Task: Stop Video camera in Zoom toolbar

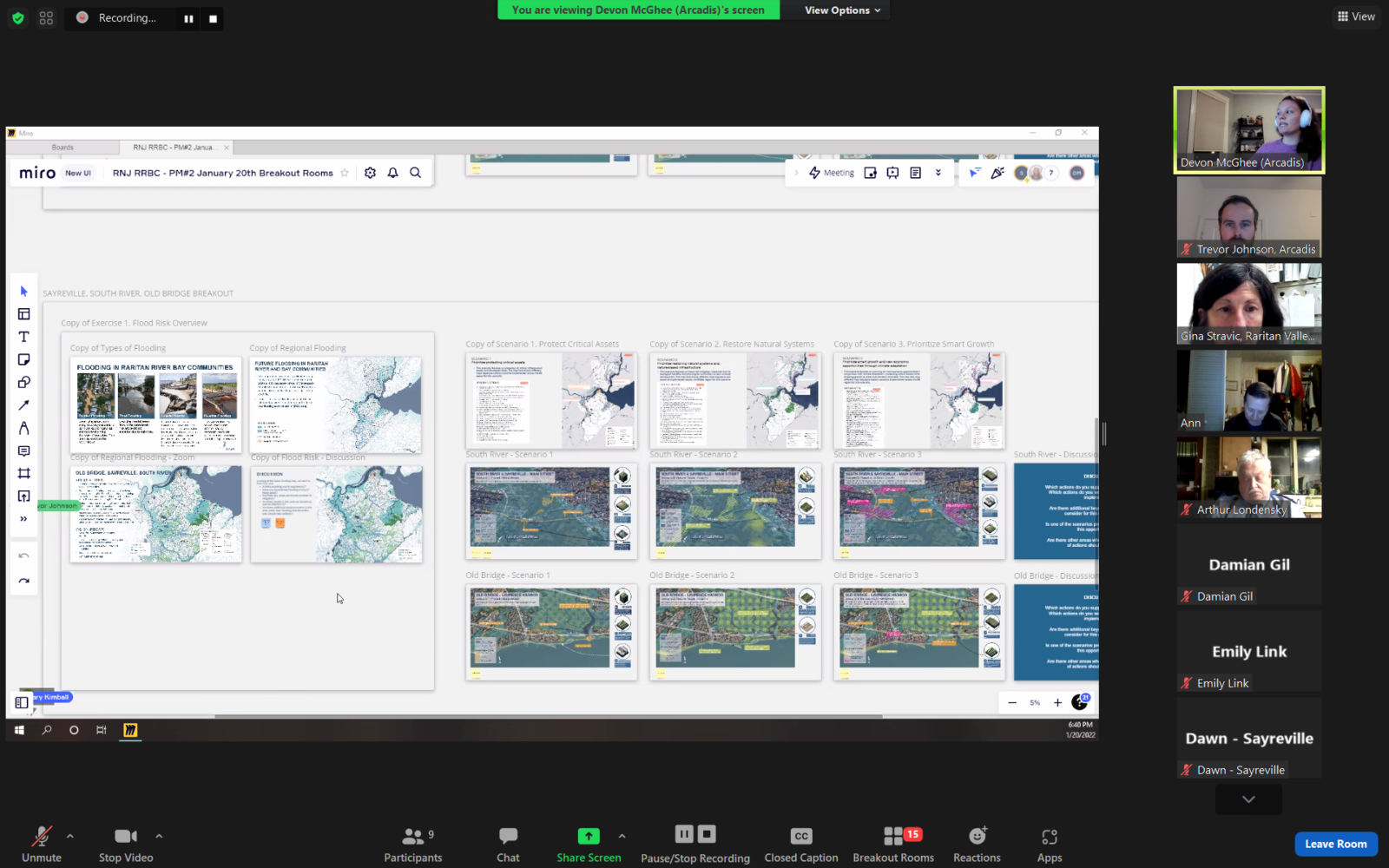Action: click(x=126, y=843)
